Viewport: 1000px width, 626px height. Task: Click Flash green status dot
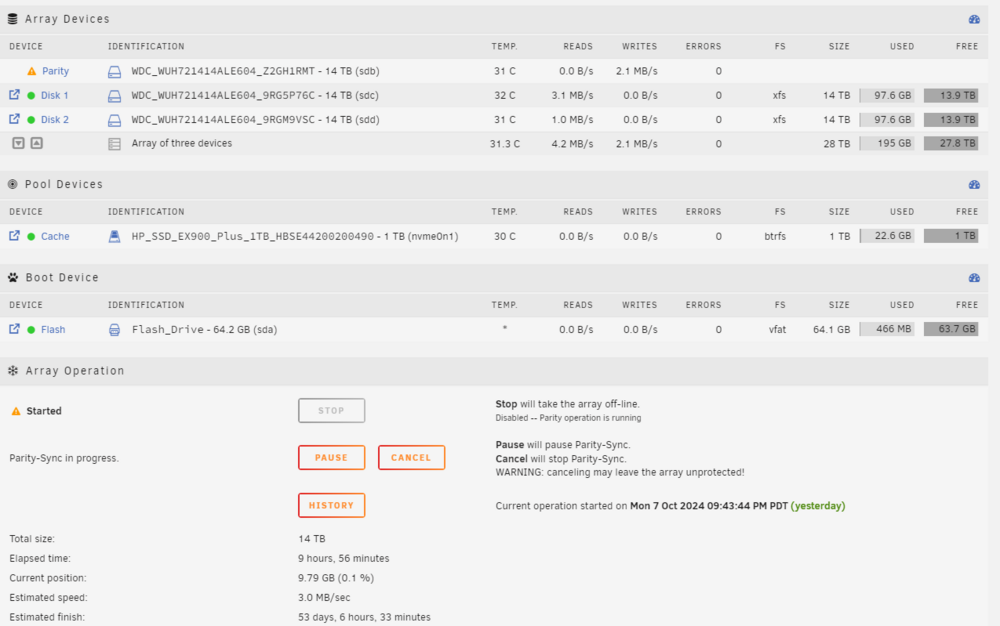point(31,330)
